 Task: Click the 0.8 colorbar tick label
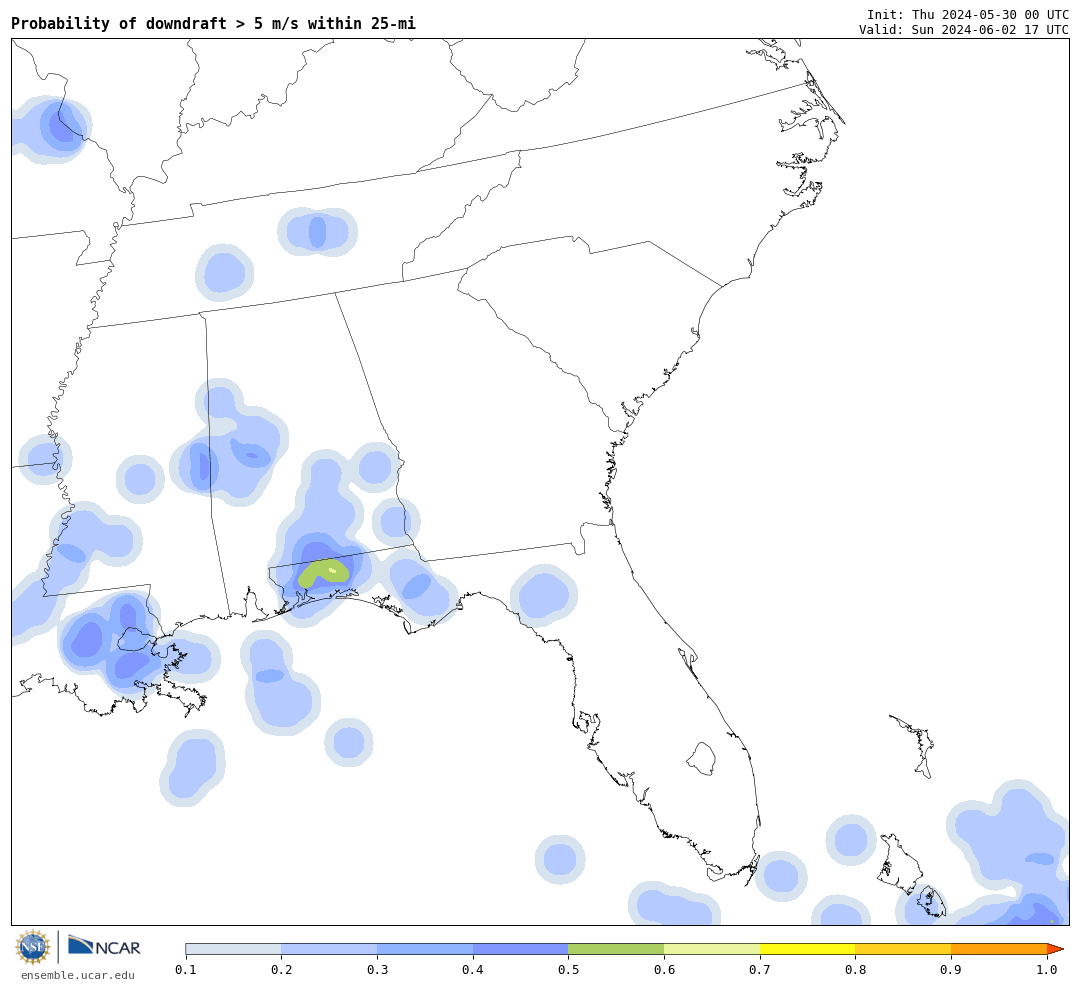click(x=855, y=970)
